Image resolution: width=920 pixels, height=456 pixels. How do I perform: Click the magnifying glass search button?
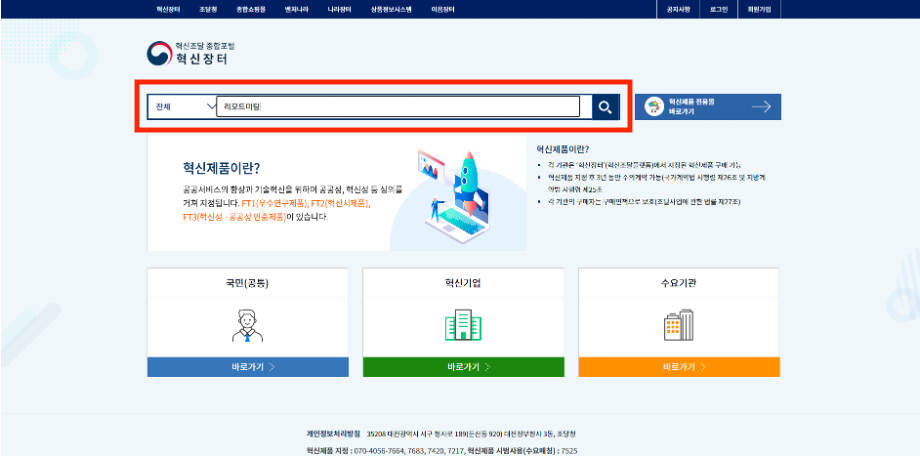605,107
